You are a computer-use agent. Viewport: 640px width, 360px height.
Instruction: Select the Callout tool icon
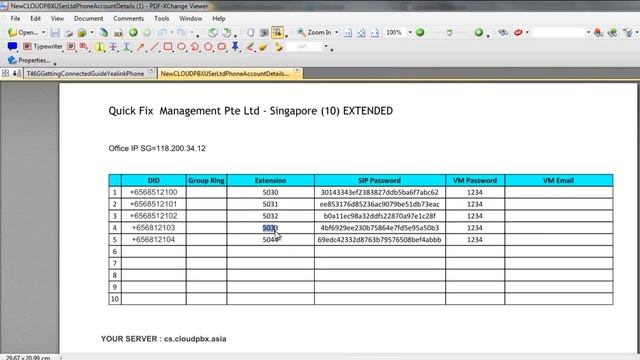[84, 47]
